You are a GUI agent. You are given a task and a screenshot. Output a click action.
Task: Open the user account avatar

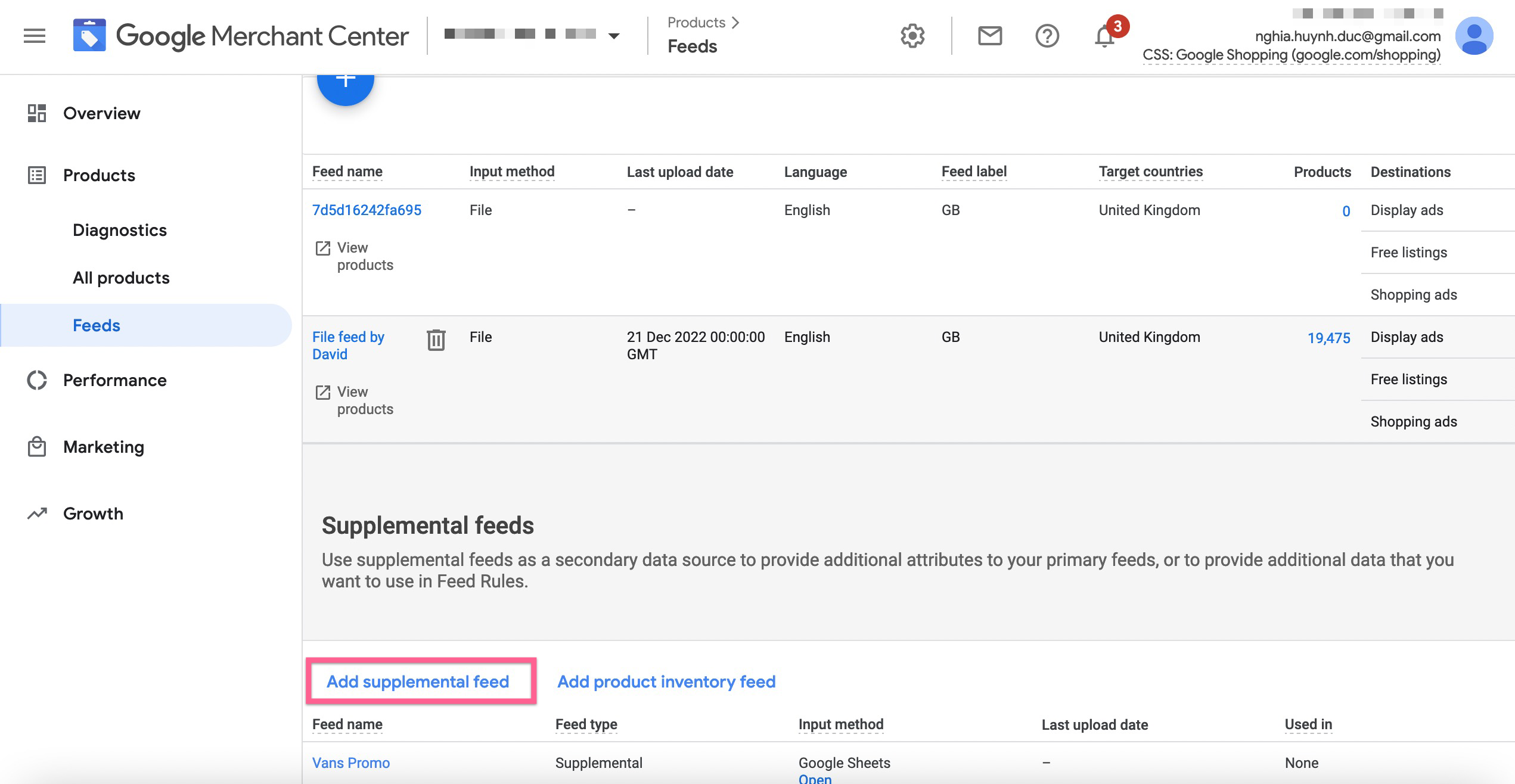click(x=1474, y=36)
